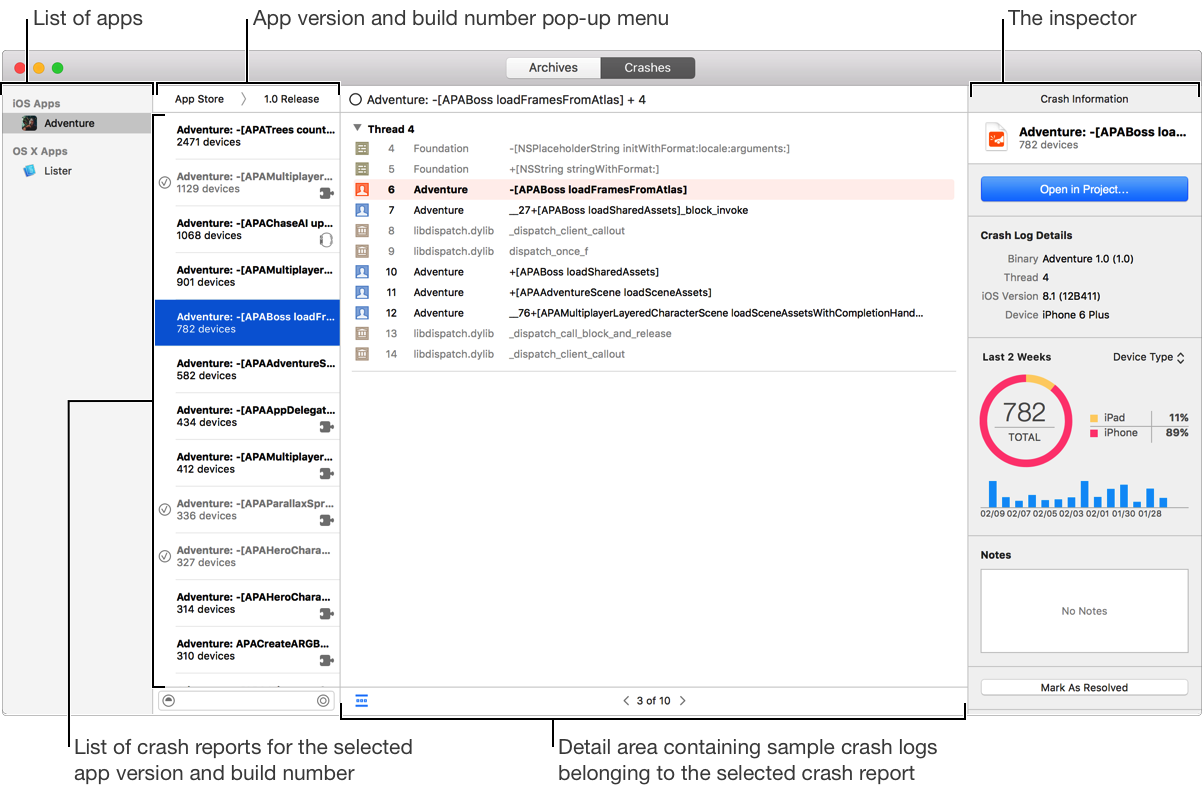1204x791 pixels.
Task: Click the crash report filter search field
Action: [x=245, y=701]
